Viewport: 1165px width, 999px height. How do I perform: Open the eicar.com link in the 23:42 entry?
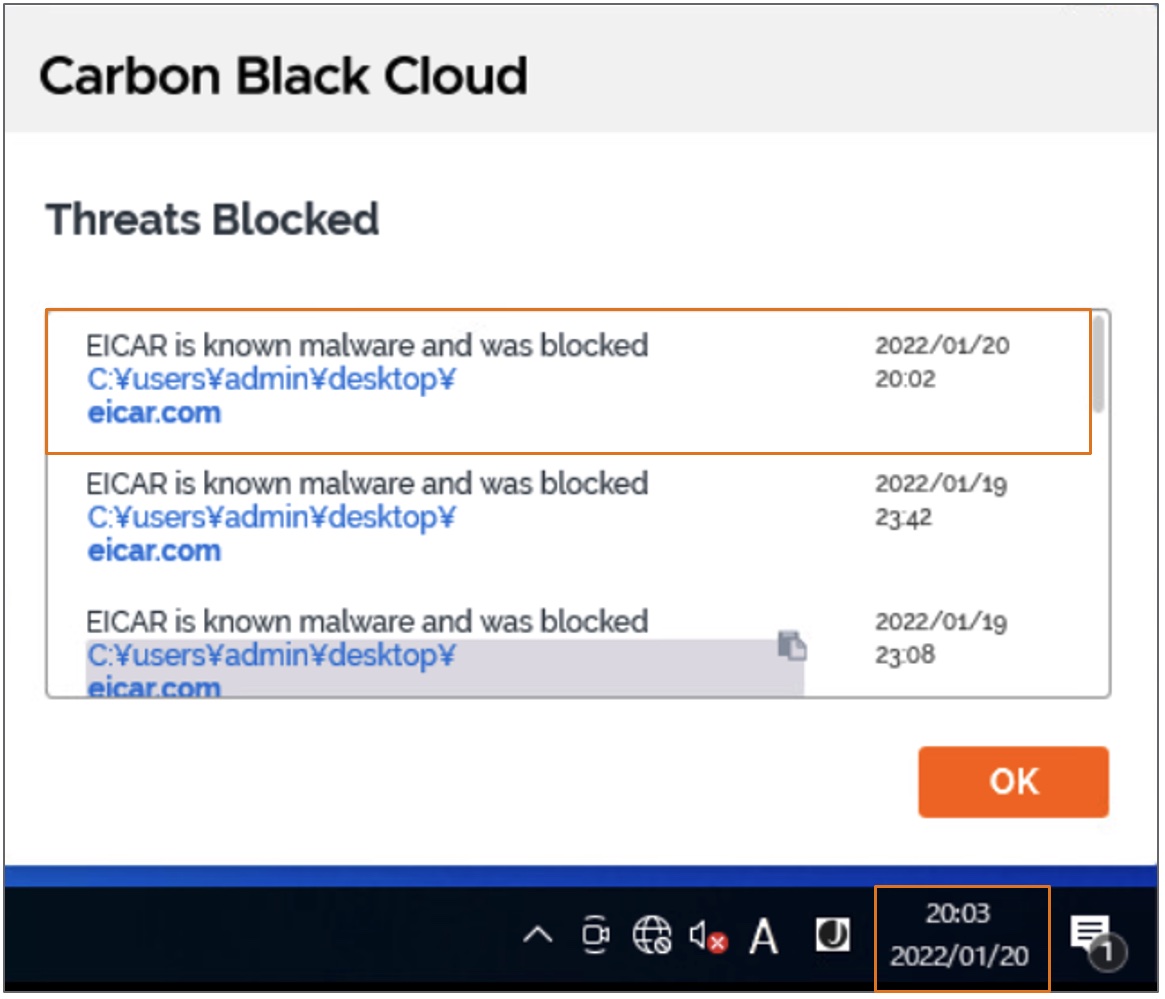[x=154, y=551]
